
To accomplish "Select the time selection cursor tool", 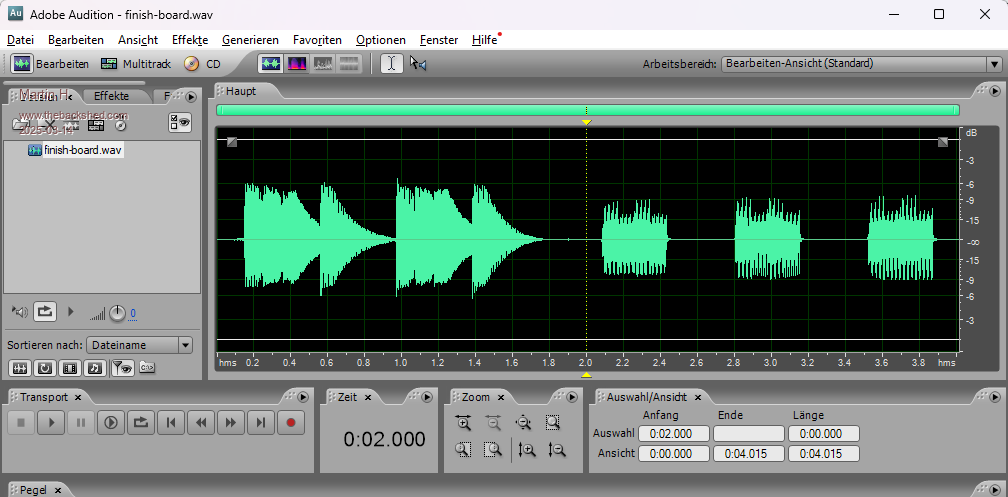I will pyautogui.click(x=391, y=63).
